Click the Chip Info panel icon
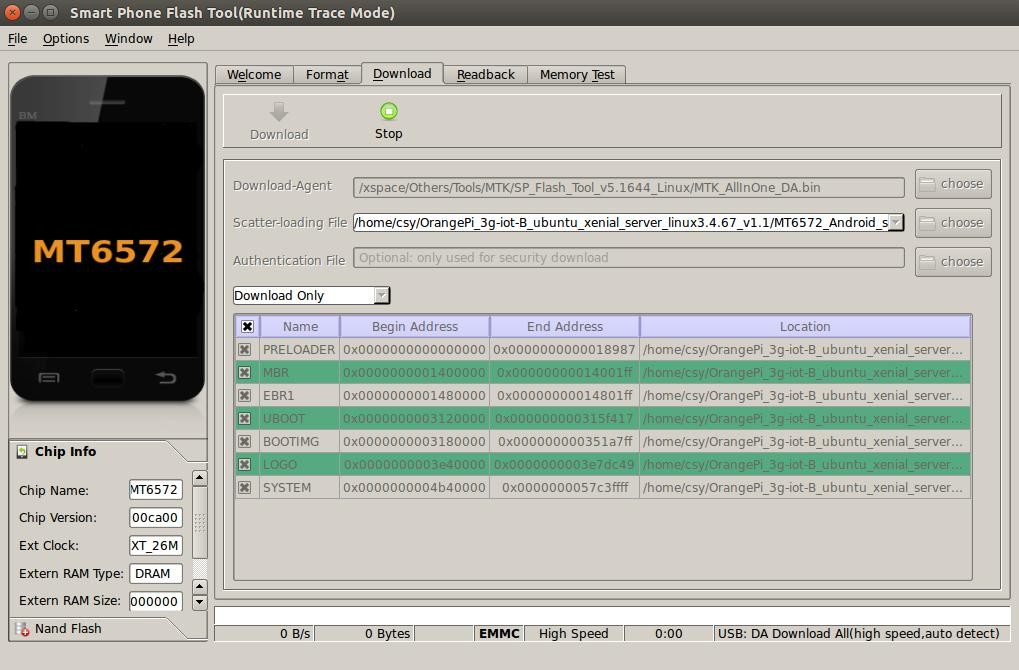This screenshot has width=1019, height=670. click(x=22, y=452)
